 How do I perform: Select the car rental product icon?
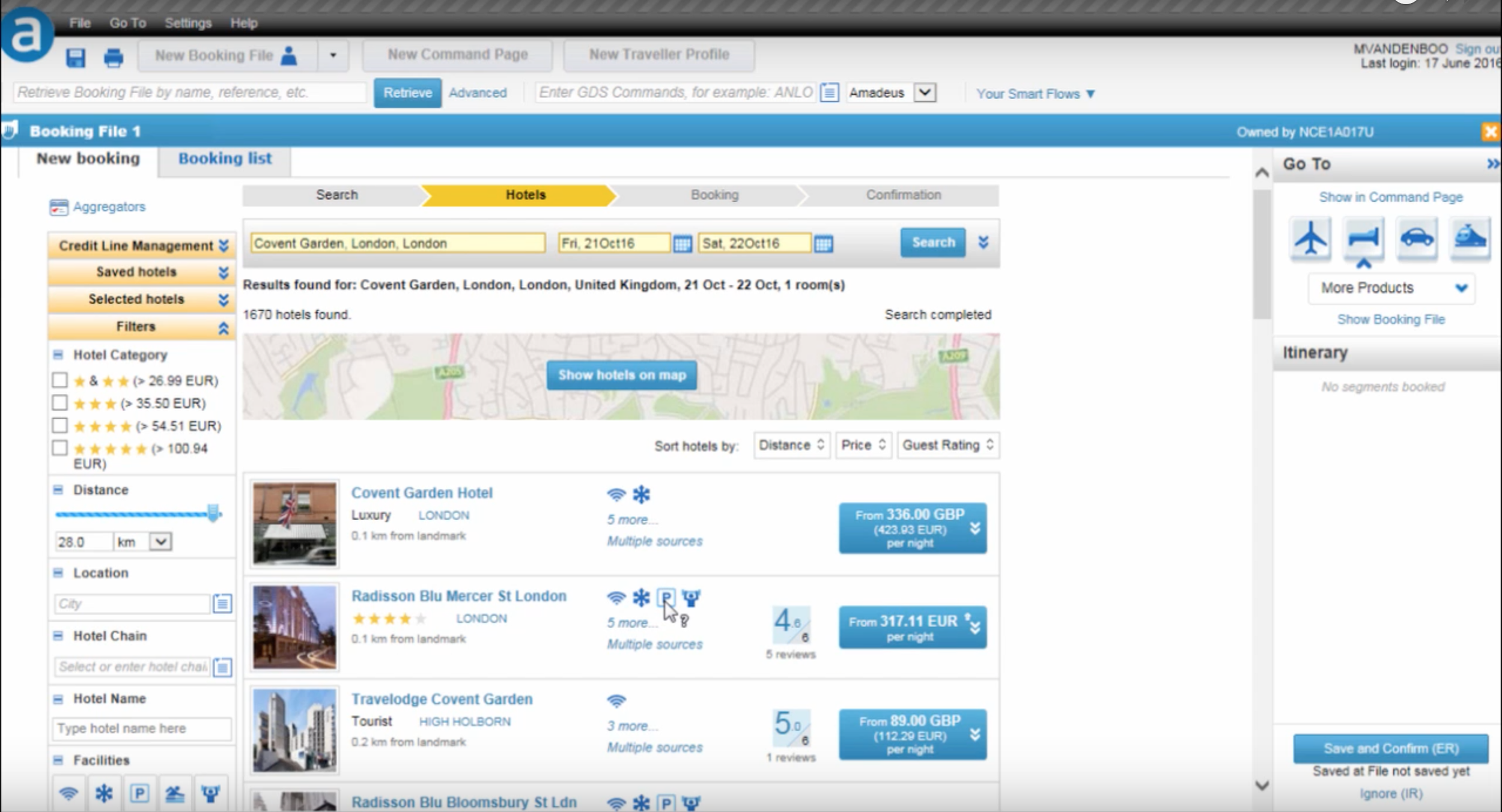pos(1417,238)
